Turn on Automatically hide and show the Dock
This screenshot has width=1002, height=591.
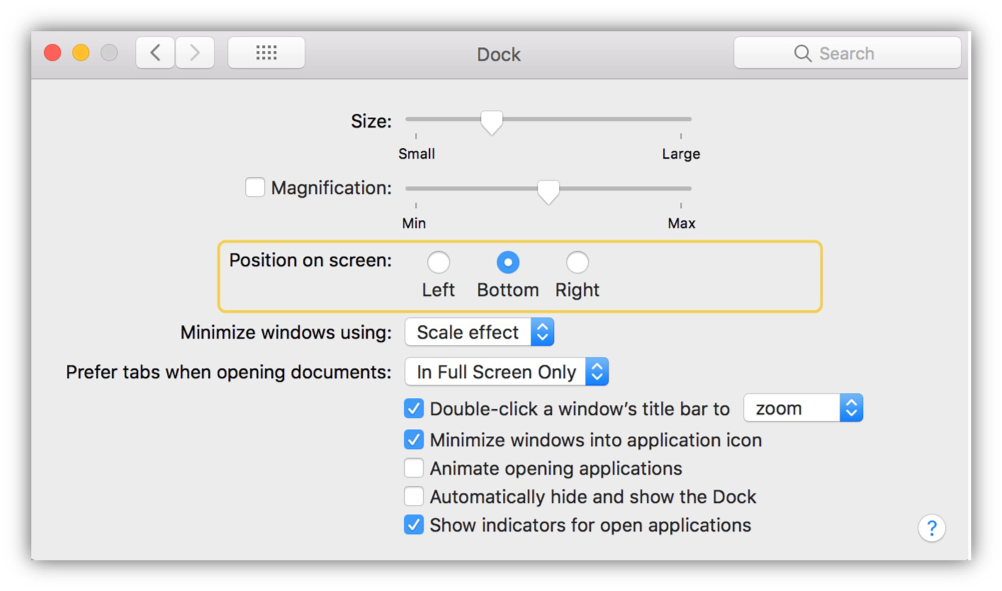click(x=414, y=496)
